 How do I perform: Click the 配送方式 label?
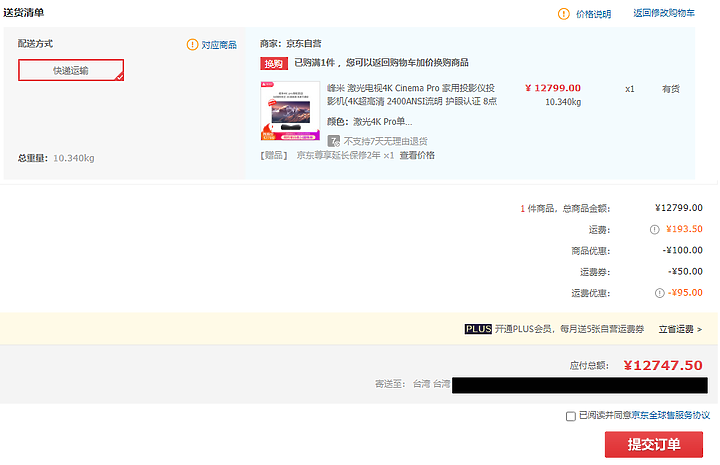[x=35, y=44]
